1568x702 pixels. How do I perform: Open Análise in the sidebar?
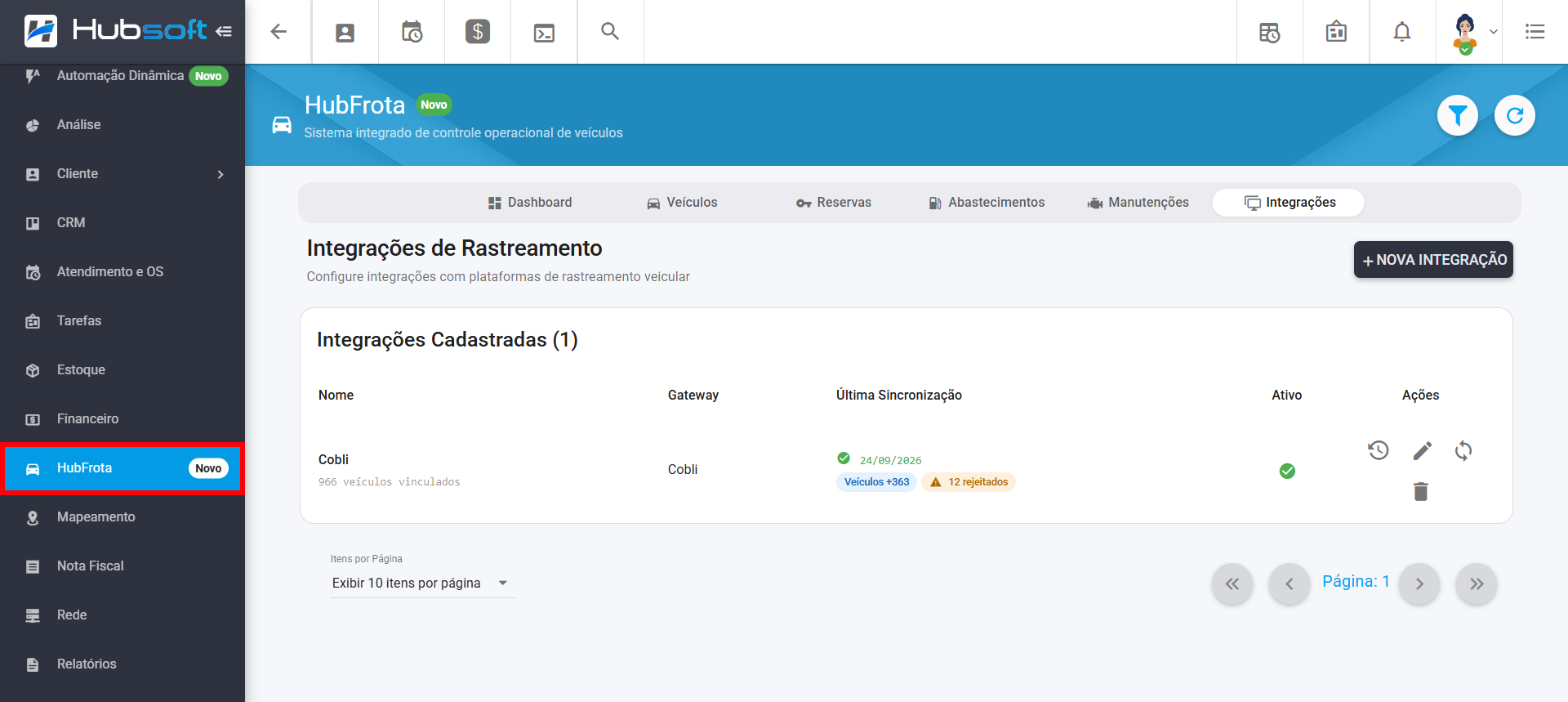pos(122,125)
